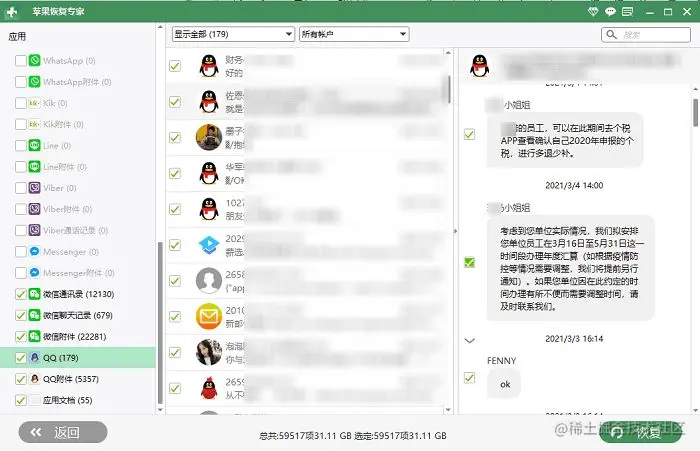The width and height of the screenshot is (700, 451).
Task: Click the Kik附件 icon
Action: click(34, 124)
